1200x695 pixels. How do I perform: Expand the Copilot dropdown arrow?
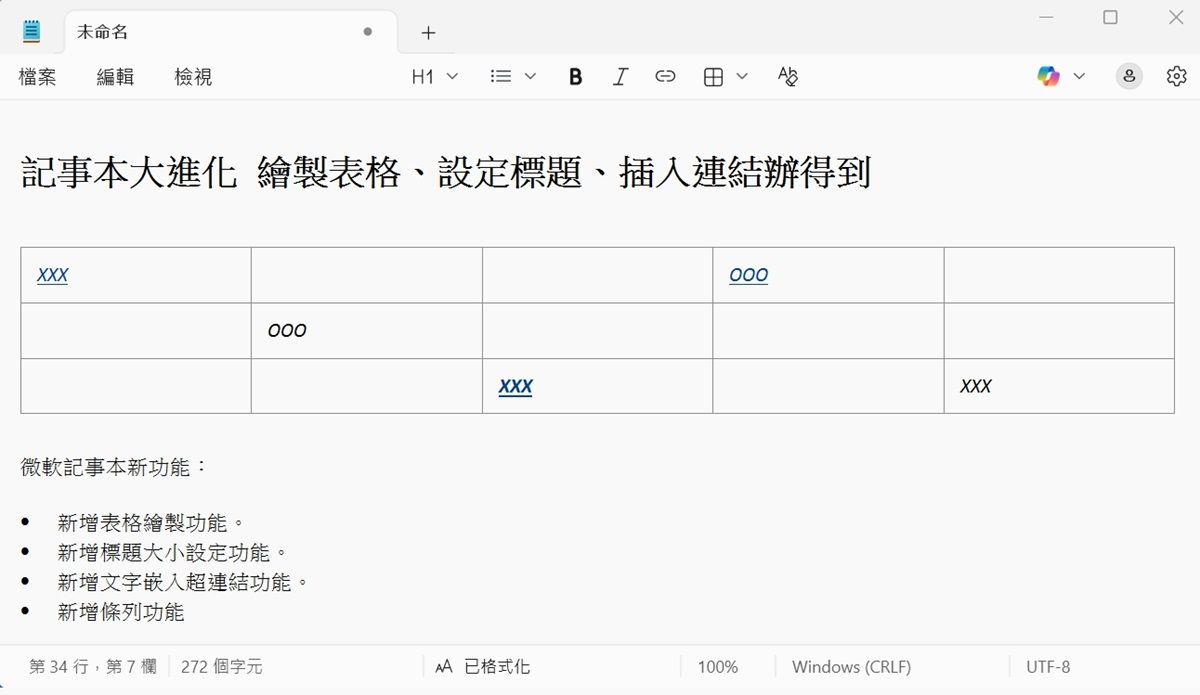coord(1078,76)
